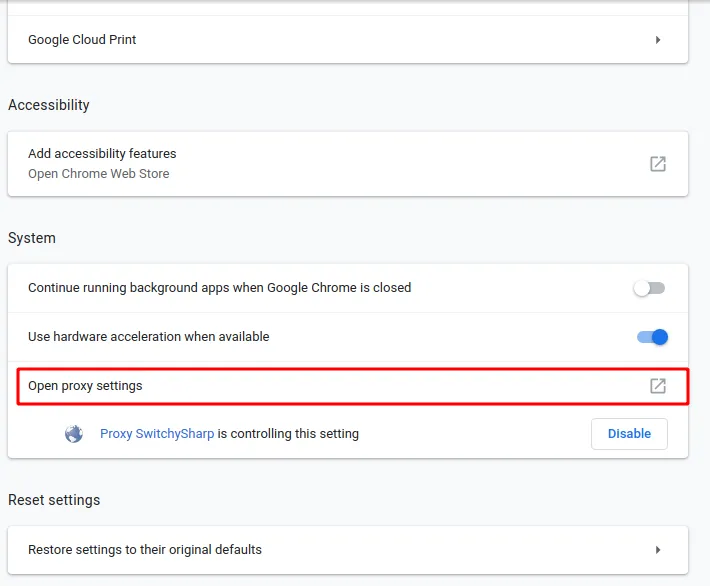Click the Reset settings section heading
Screen dimensions: 710x586
(54, 500)
